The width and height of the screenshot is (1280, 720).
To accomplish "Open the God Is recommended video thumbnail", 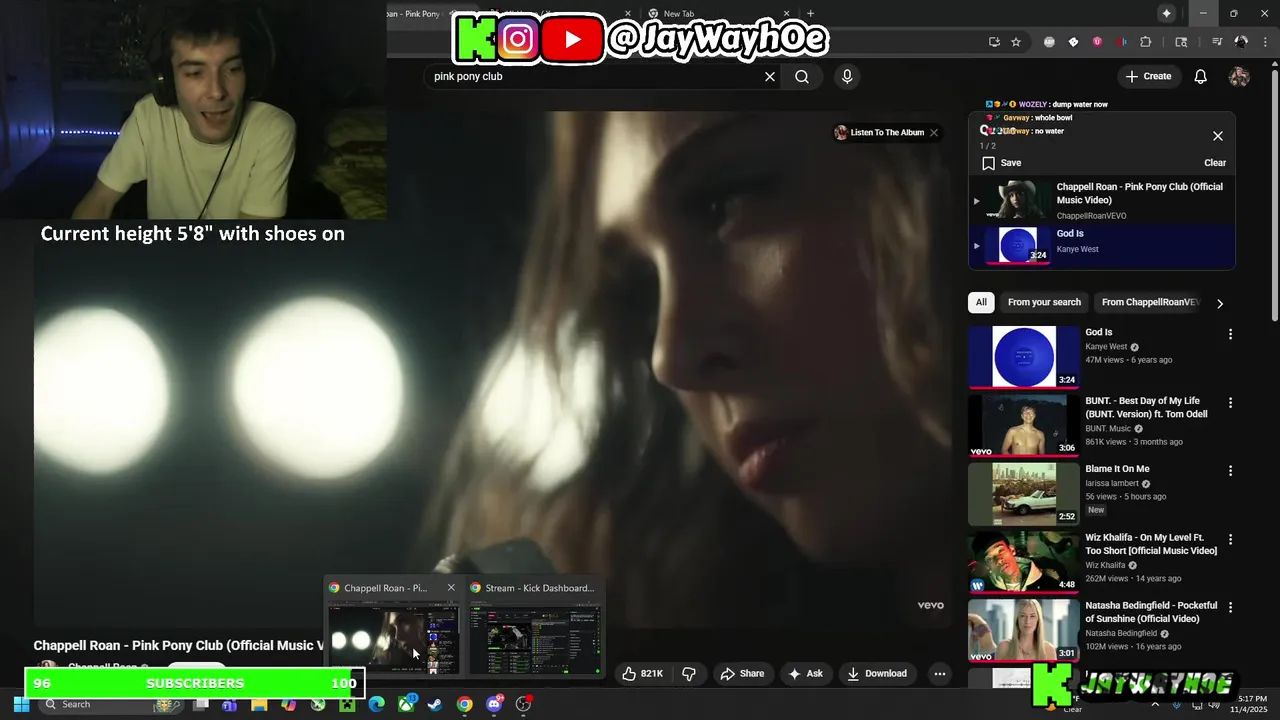I will pyautogui.click(x=1024, y=357).
